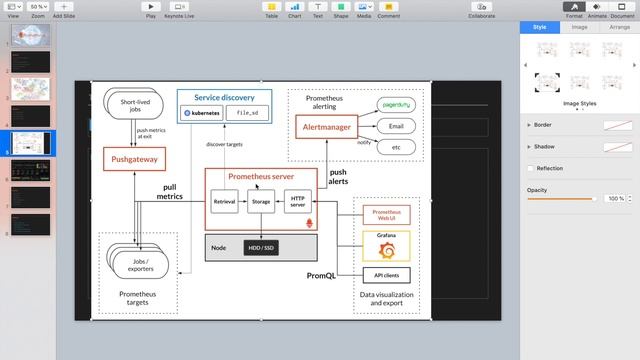Open the Media dropdown
Viewport: 640px width, 360px height.
(364, 7)
